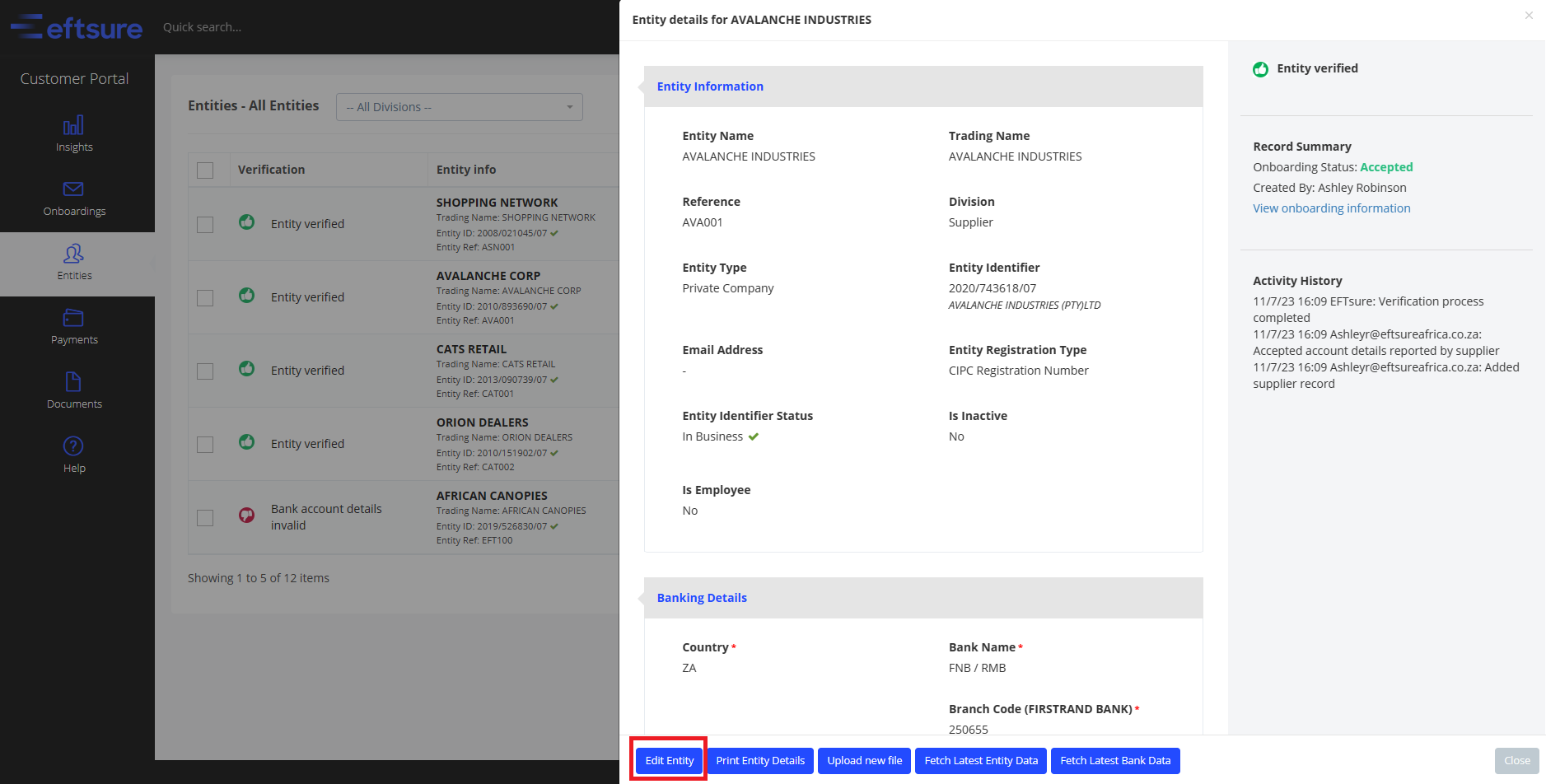Click entity identifier 2020/743618/07
This screenshot has width=1546, height=784.
pyautogui.click(x=993, y=288)
